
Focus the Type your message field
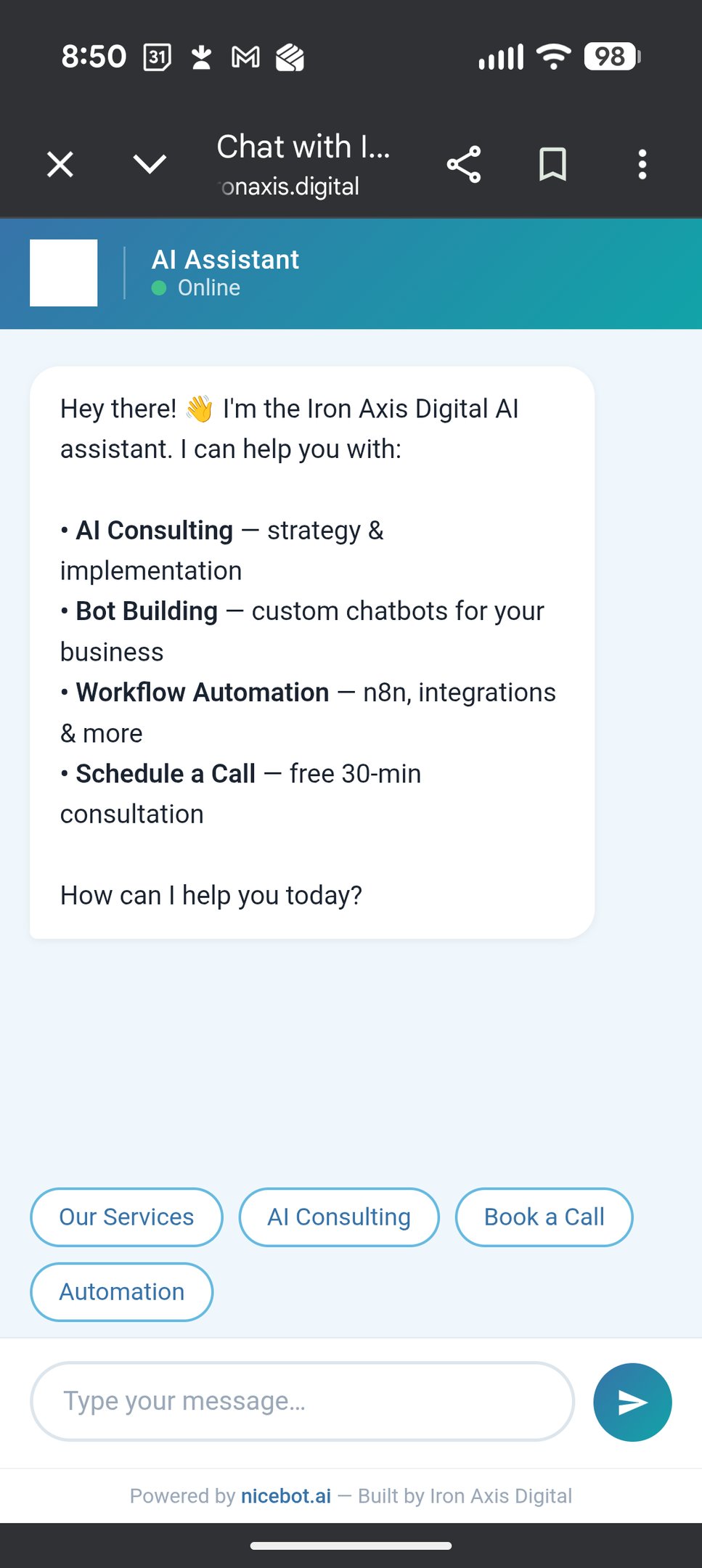point(302,1401)
